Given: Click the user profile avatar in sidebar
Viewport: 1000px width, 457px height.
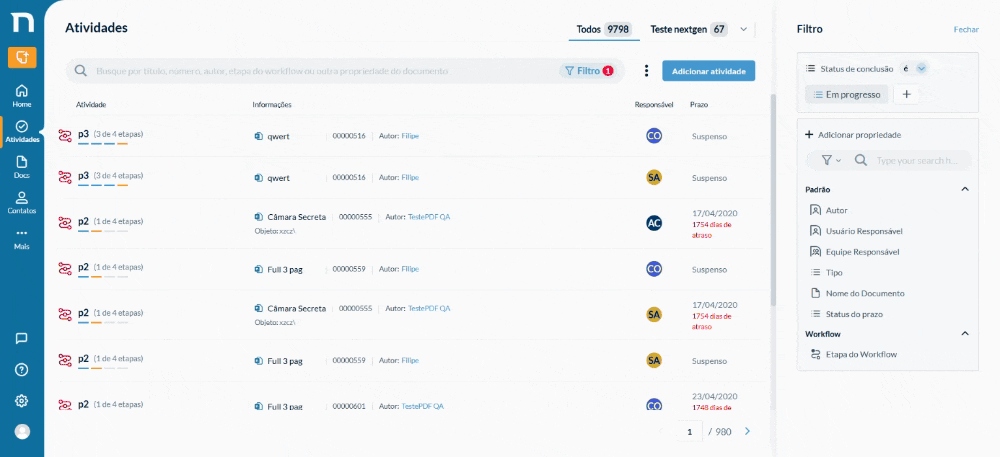Looking at the screenshot, I should (22, 432).
